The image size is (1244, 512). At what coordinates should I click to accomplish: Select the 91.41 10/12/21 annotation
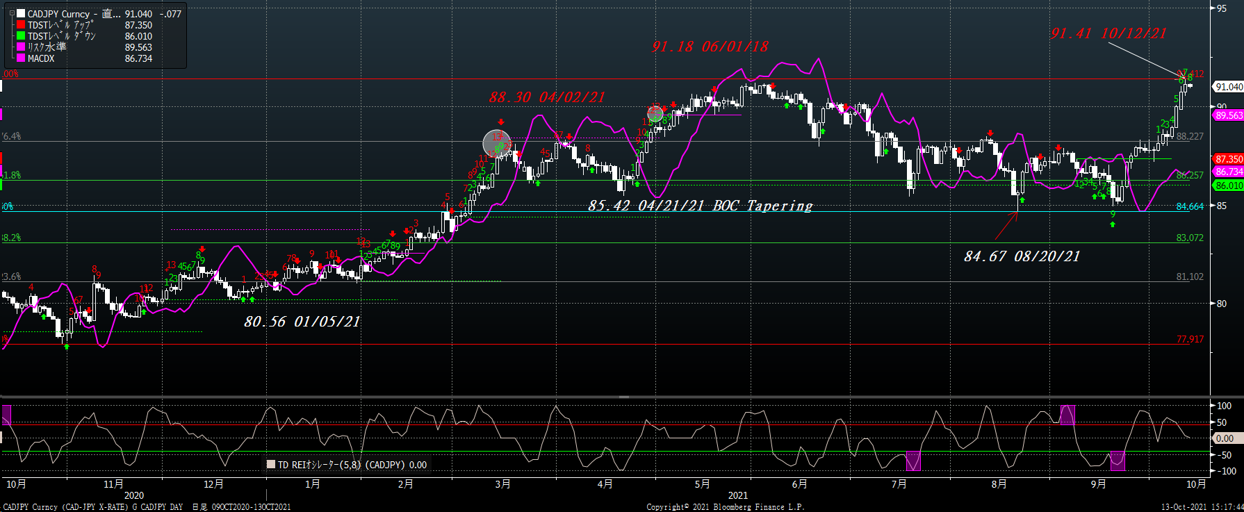point(1108,33)
